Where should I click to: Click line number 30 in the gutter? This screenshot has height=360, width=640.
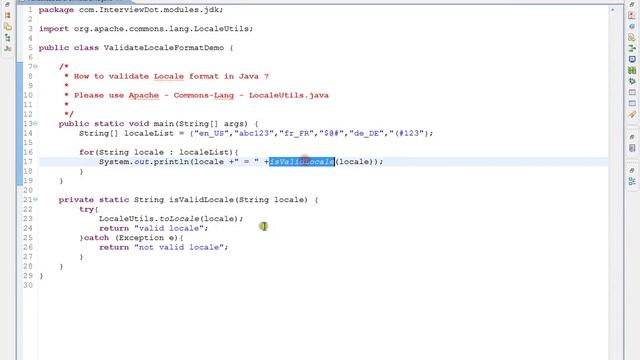[x=28, y=285]
